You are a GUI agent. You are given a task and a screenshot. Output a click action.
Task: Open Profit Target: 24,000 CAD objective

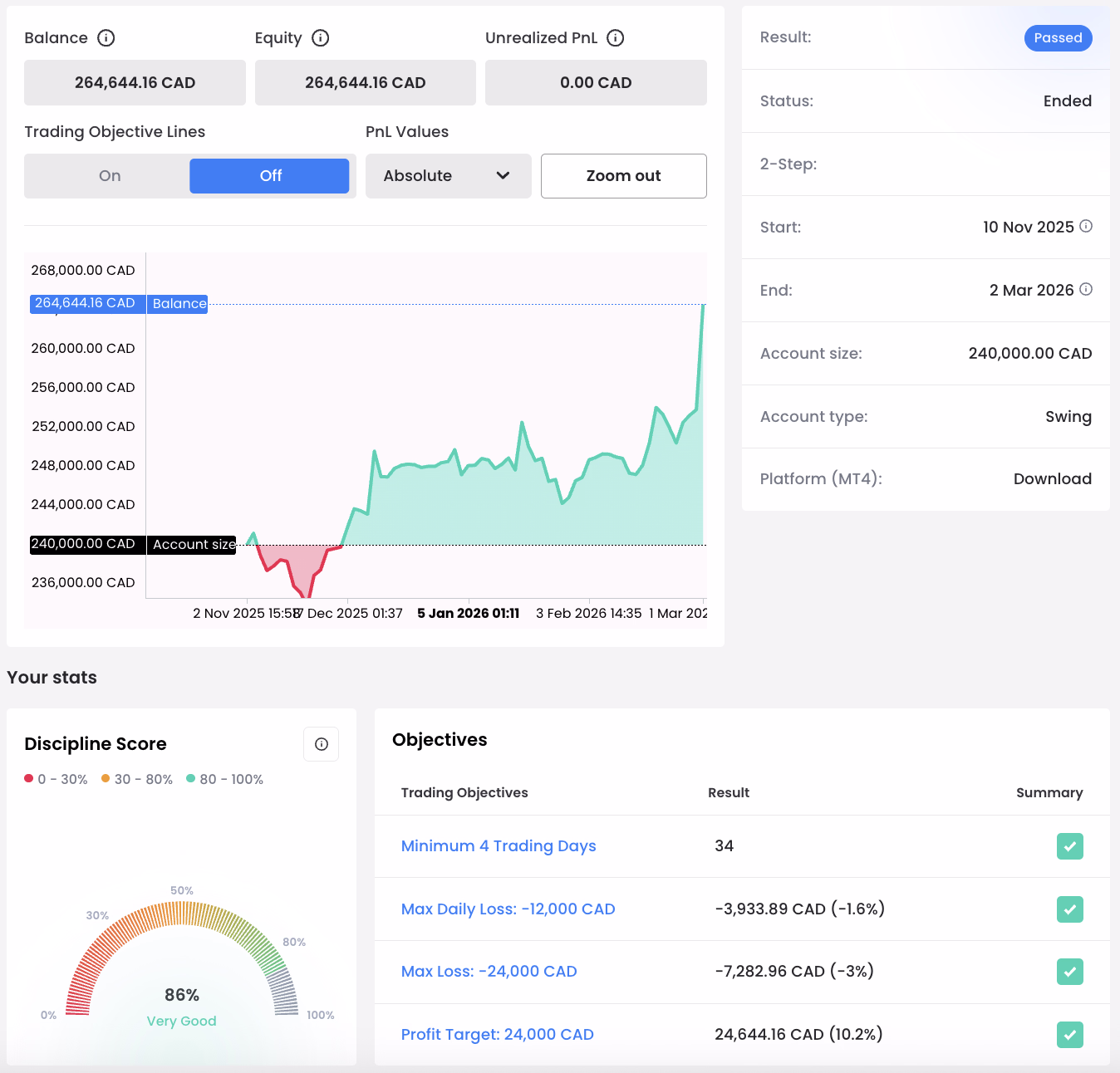(x=498, y=1035)
